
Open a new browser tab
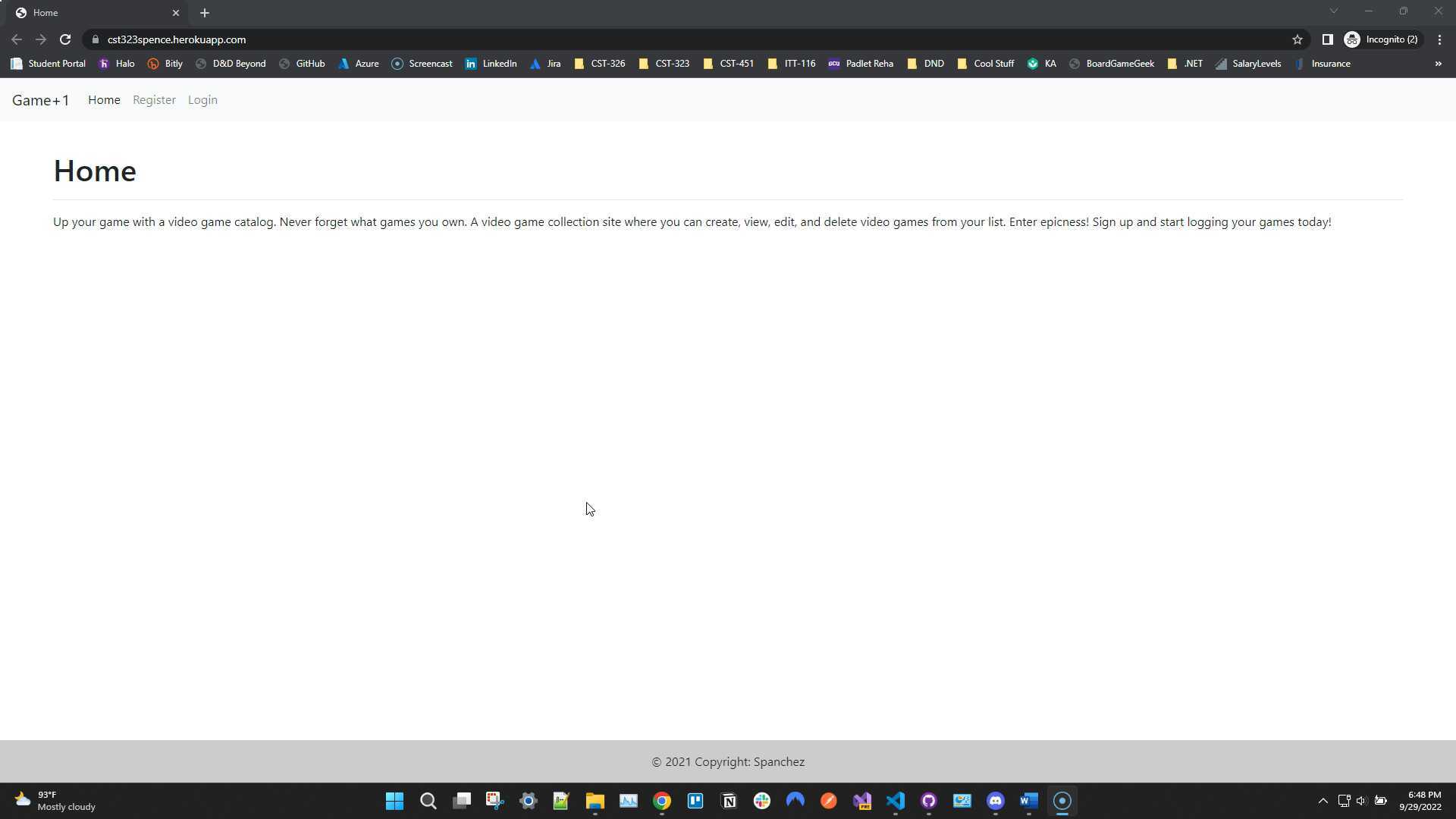click(205, 13)
